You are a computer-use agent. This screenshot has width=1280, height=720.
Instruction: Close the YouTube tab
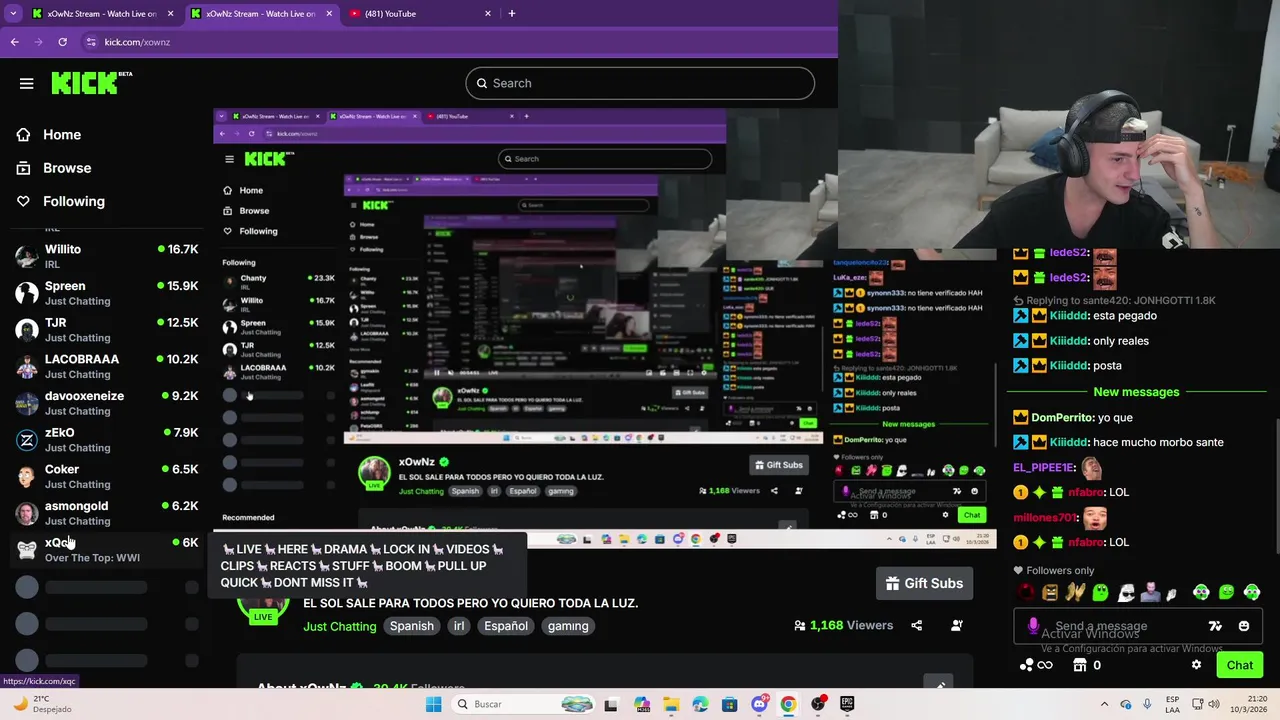(x=488, y=14)
